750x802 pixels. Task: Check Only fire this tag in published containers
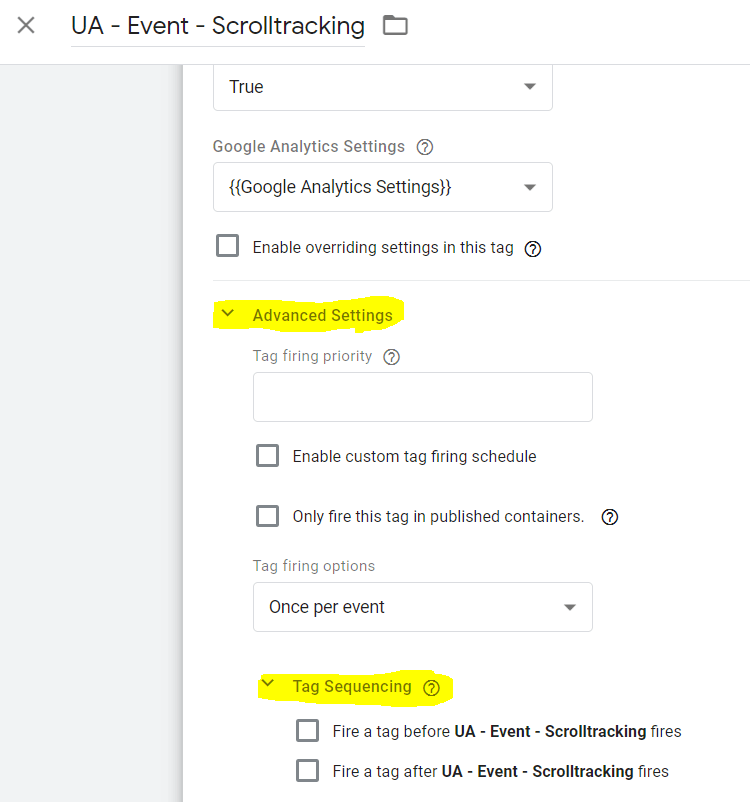point(267,516)
